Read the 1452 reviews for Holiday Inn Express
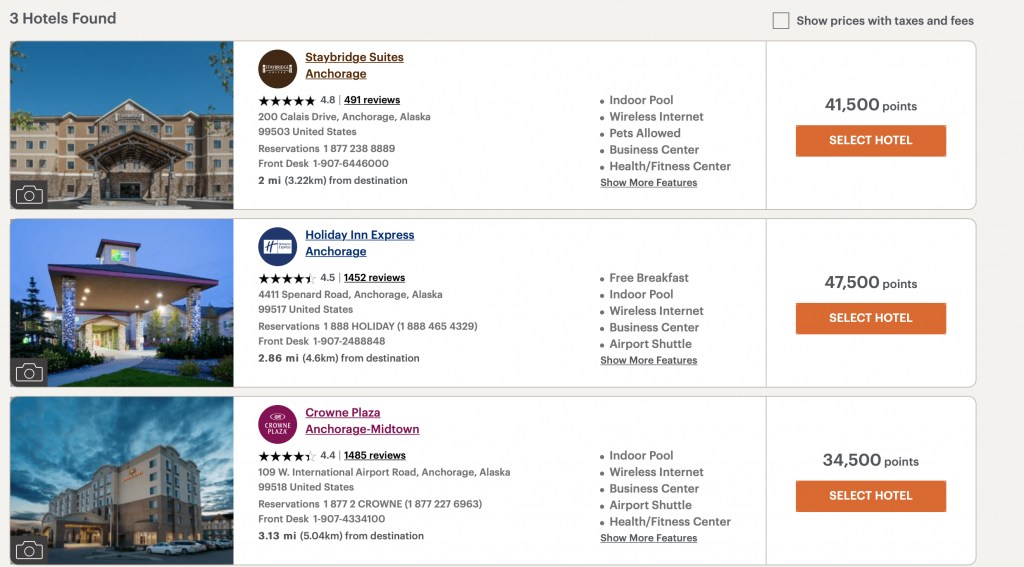 tap(374, 278)
